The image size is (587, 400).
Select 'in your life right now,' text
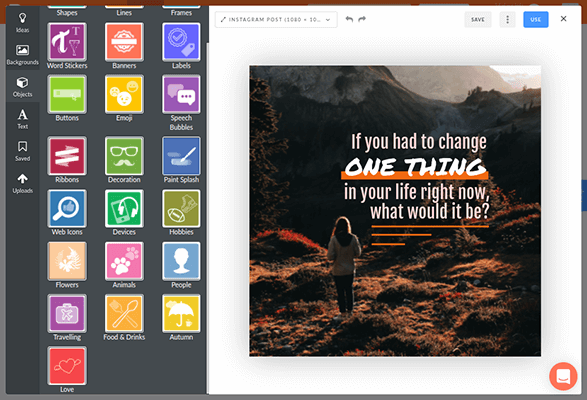point(417,192)
